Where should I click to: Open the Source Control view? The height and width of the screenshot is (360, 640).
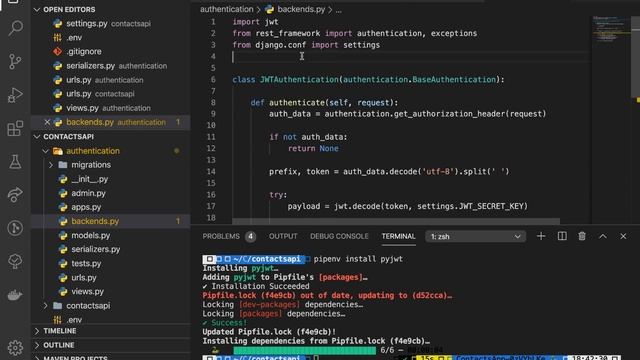click(x=16, y=62)
